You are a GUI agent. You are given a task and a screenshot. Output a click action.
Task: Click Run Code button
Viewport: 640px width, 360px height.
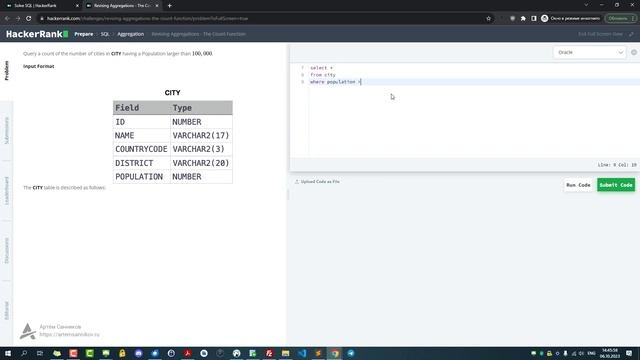click(578, 185)
